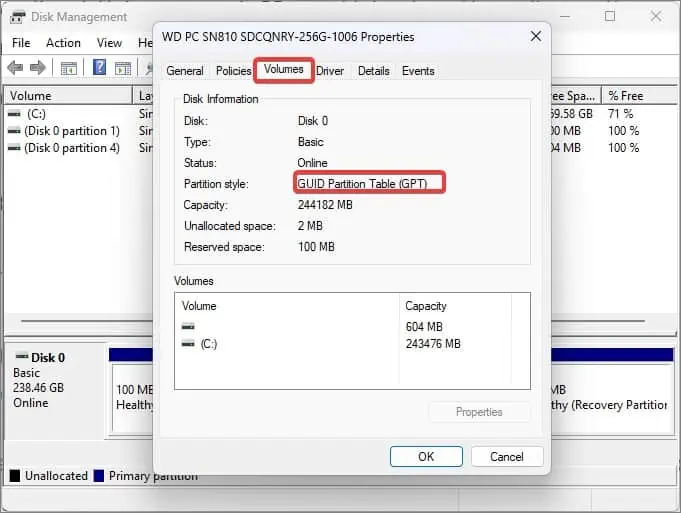
Task: Click the Help question-mark toolbar icon
Action: click(99, 67)
